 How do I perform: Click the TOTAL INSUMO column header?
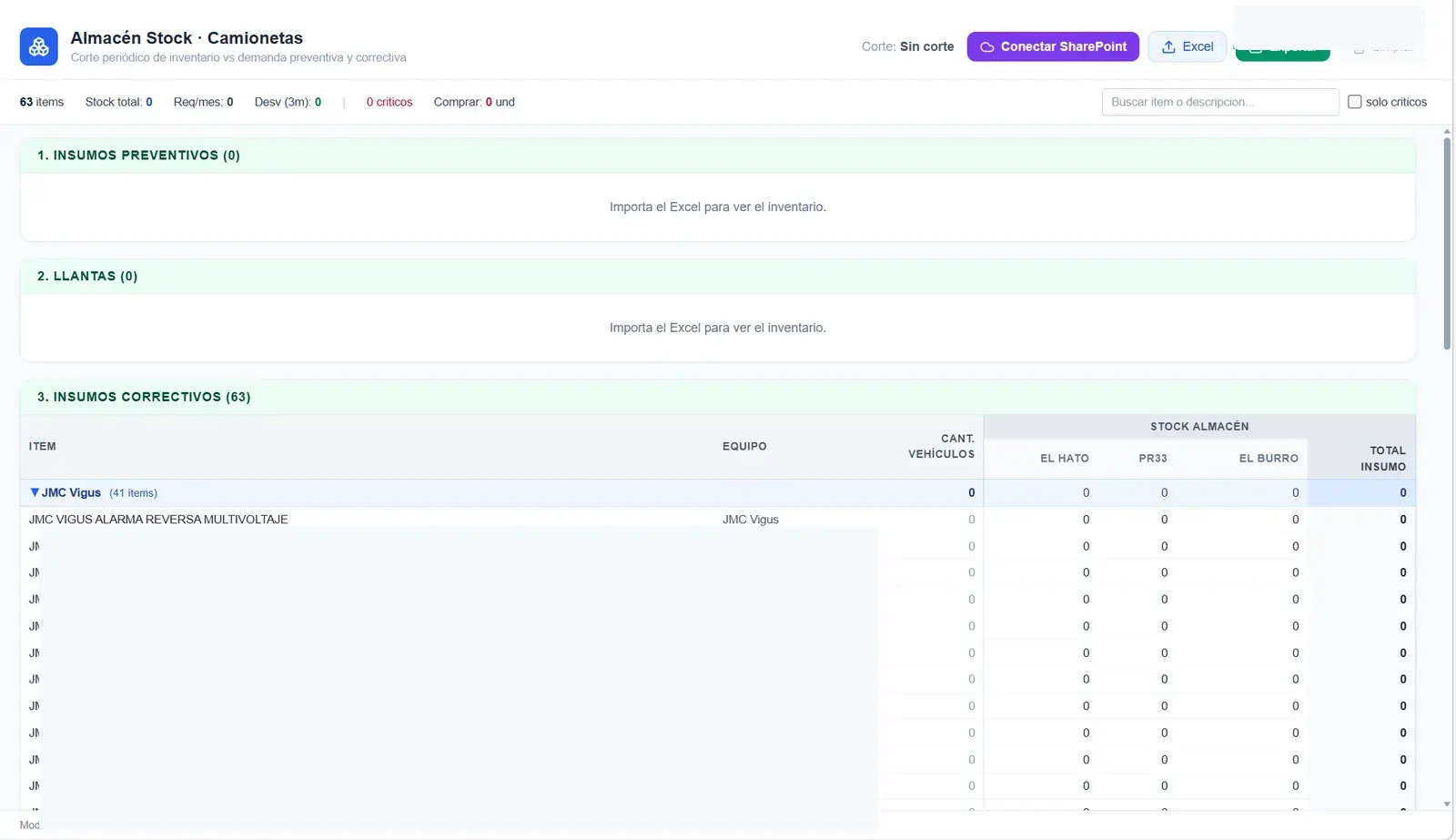pyautogui.click(x=1383, y=459)
